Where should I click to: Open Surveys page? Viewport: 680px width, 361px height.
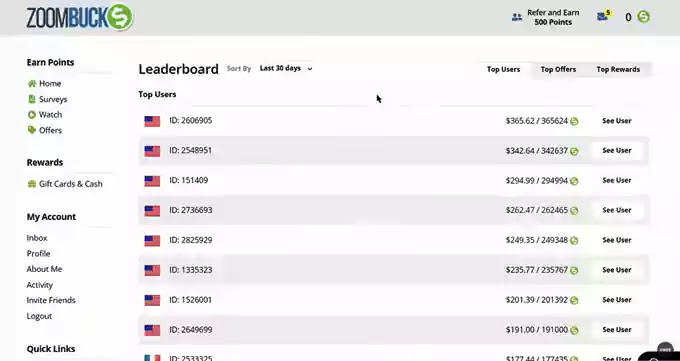coord(53,99)
